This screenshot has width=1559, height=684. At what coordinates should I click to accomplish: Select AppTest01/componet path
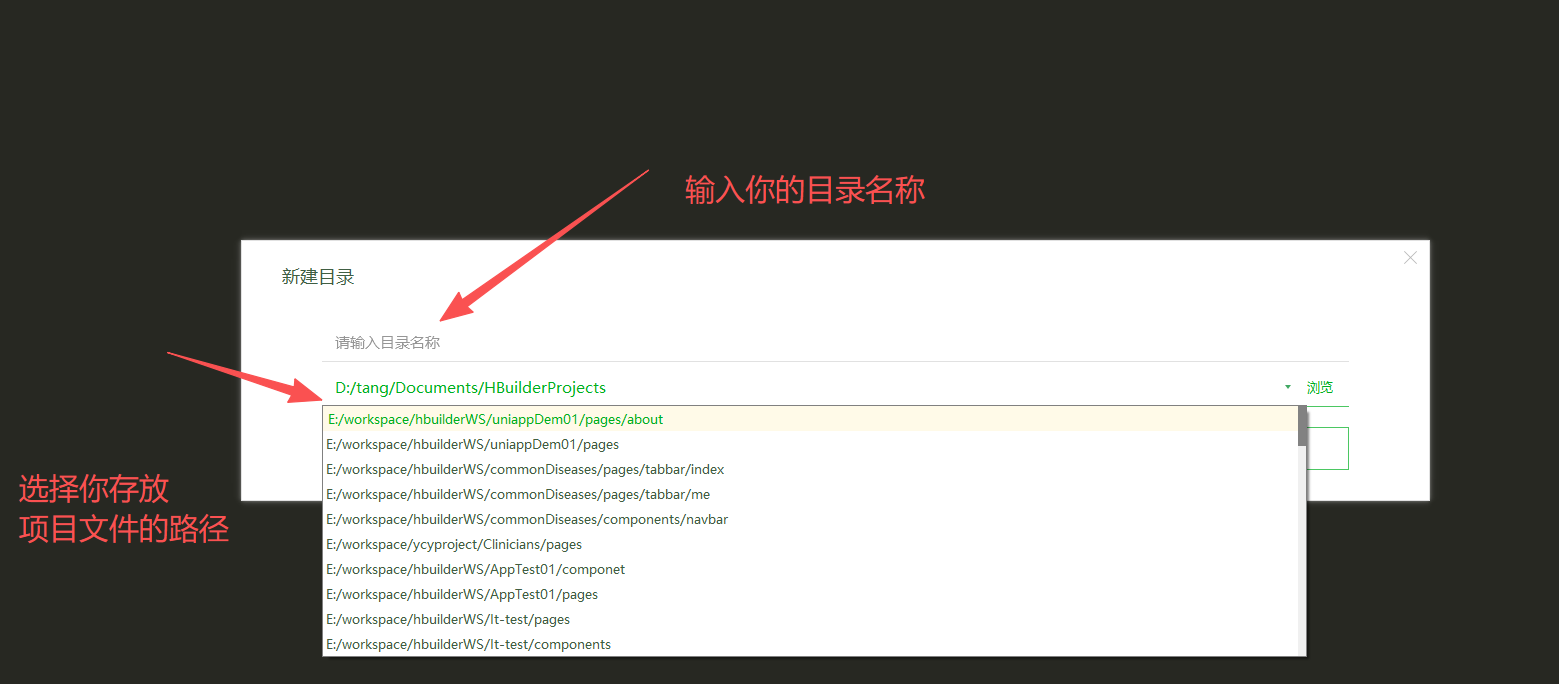pyautogui.click(x=810, y=569)
